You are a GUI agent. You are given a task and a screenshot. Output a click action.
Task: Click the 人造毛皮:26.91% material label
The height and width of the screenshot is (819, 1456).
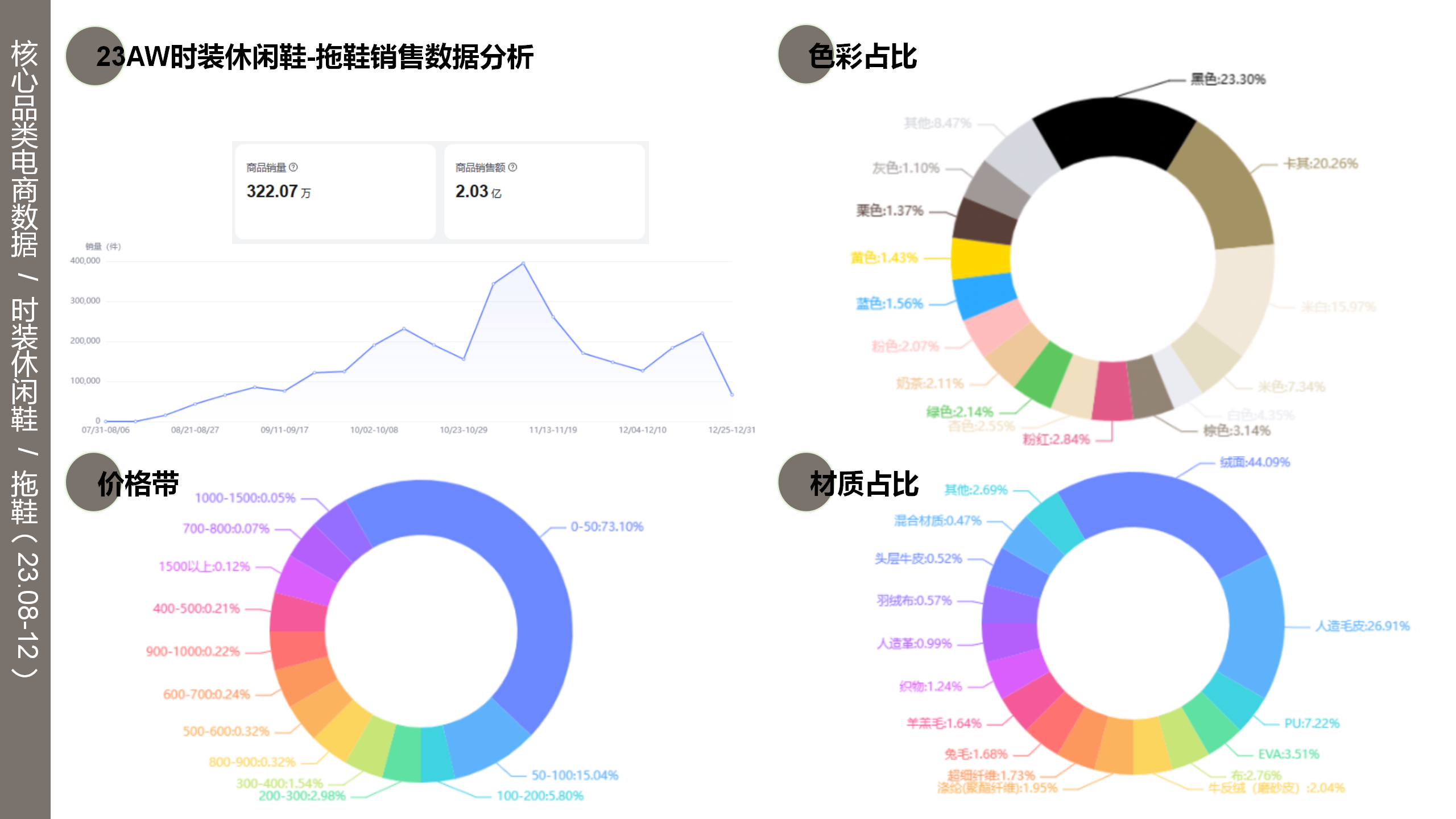click(1362, 627)
